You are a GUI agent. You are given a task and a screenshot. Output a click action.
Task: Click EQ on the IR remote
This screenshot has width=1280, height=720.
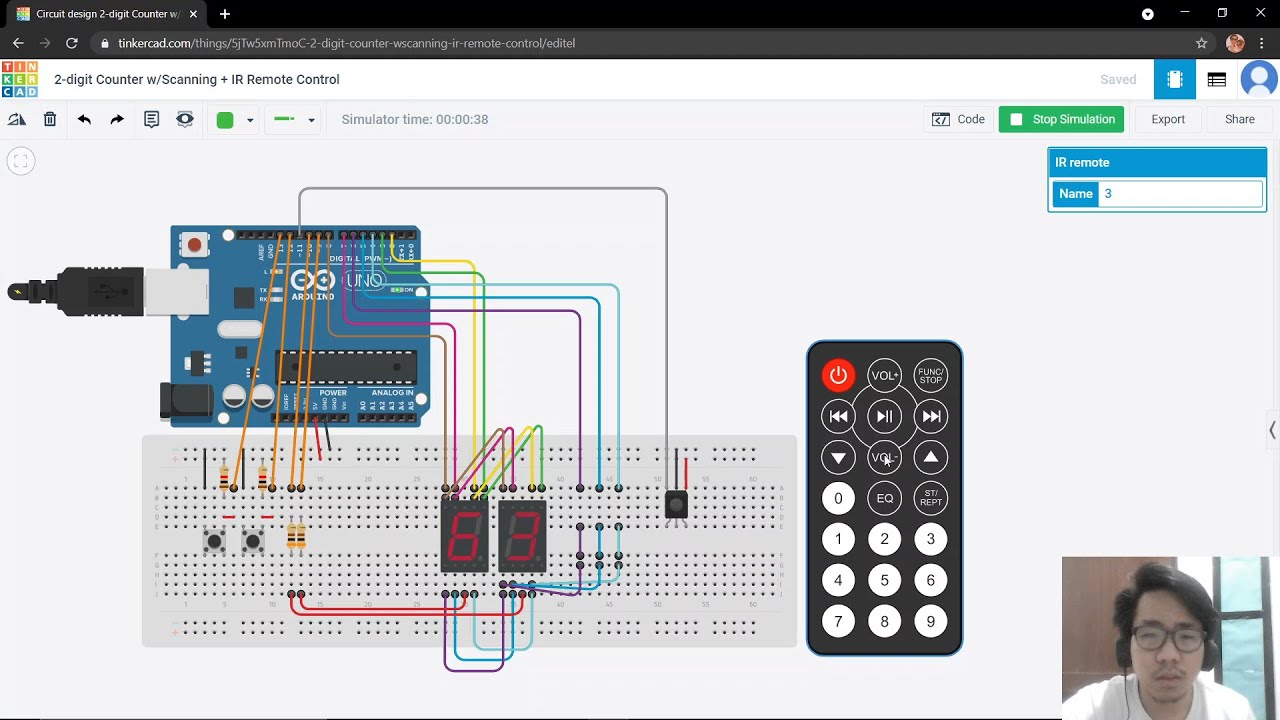pyautogui.click(x=884, y=499)
